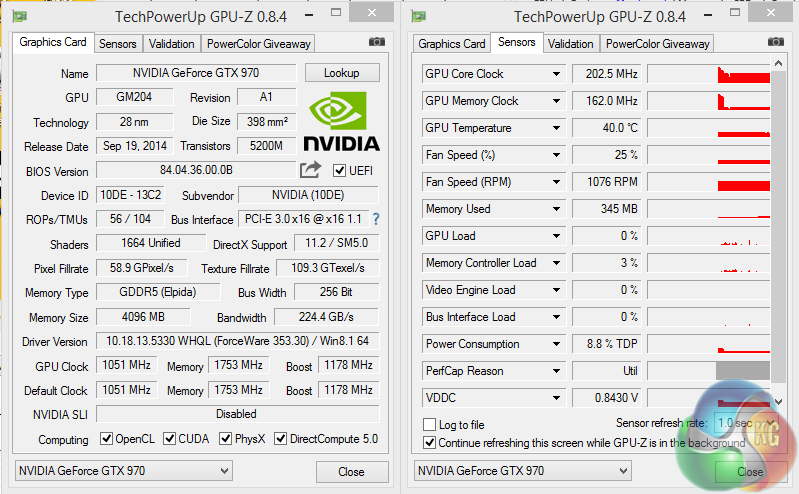Image resolution: width=799 pixels, height=494 pixels.
Task: Click the Bus Interface question mark icon
Action: coord(376,219)
